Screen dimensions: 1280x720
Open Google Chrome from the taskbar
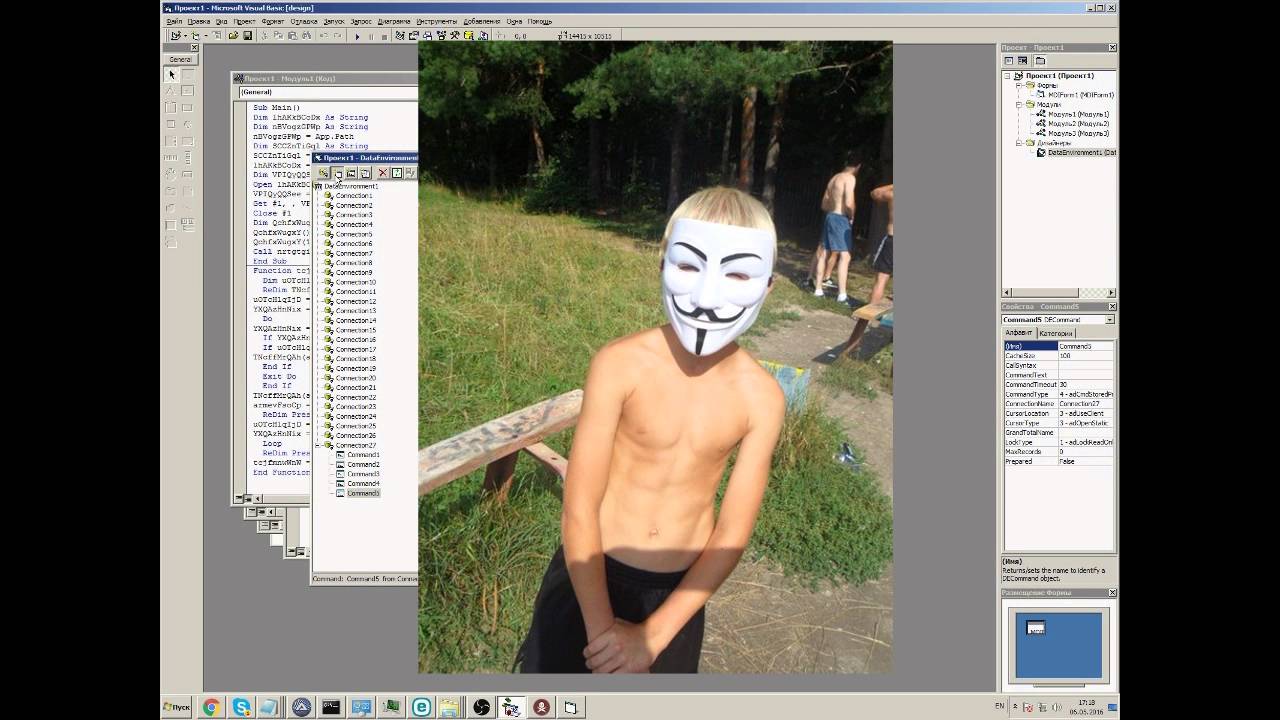click(211, 707)
